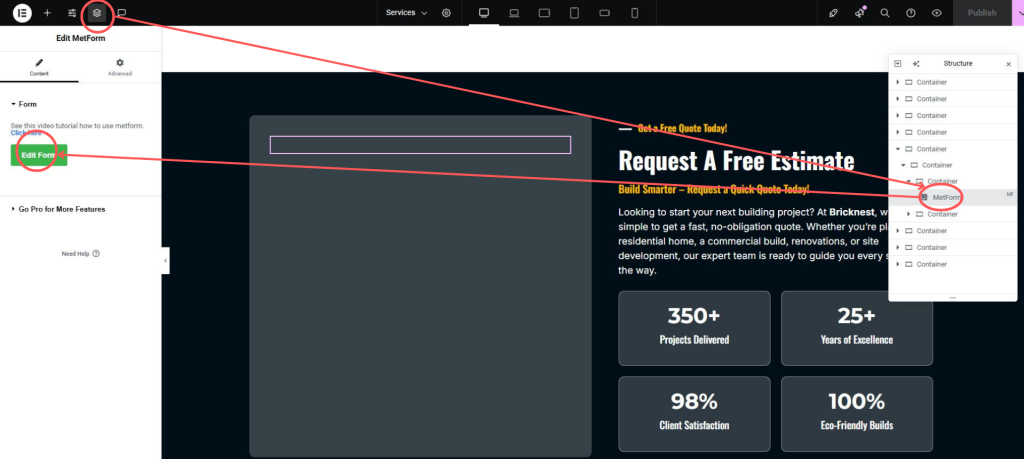The height and width of the screenshot is (459, 1024).
Task: Click the green Edit Form button
Action: tap(38, 155)
